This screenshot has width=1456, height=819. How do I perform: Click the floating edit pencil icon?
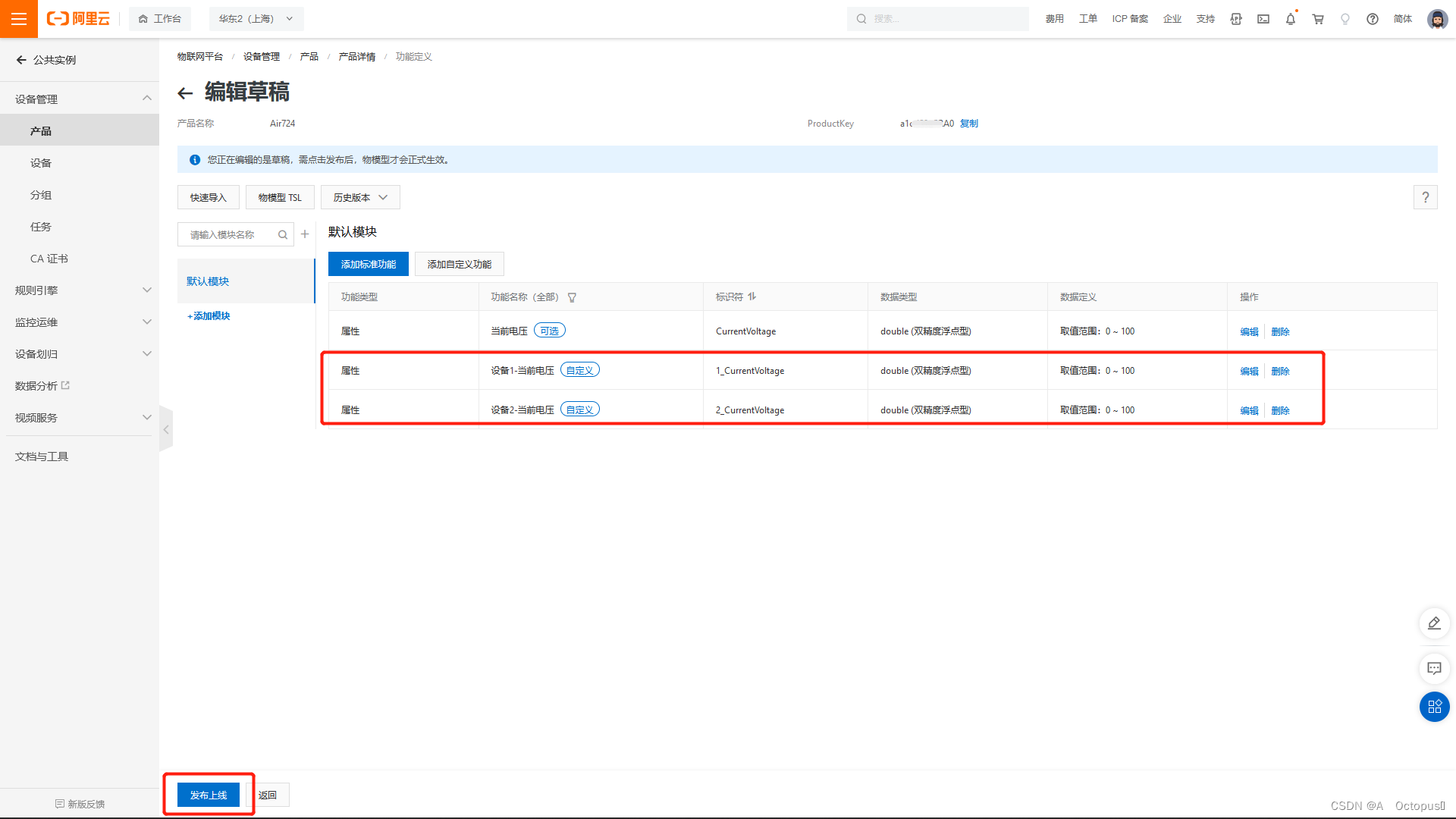tap(1434, 623)
